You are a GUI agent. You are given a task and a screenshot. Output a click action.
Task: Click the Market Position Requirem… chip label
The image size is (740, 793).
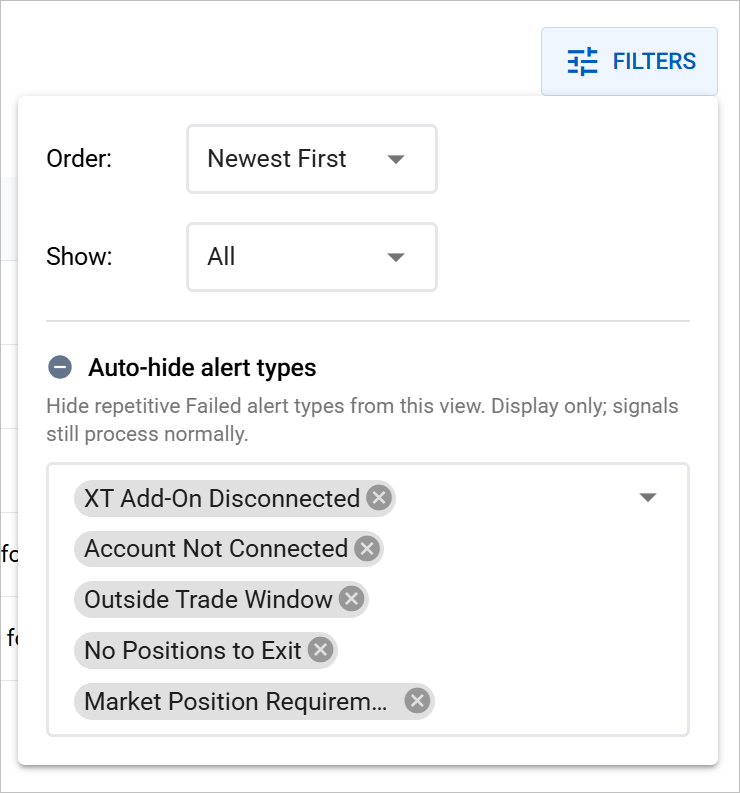click(x=236, y=701)
